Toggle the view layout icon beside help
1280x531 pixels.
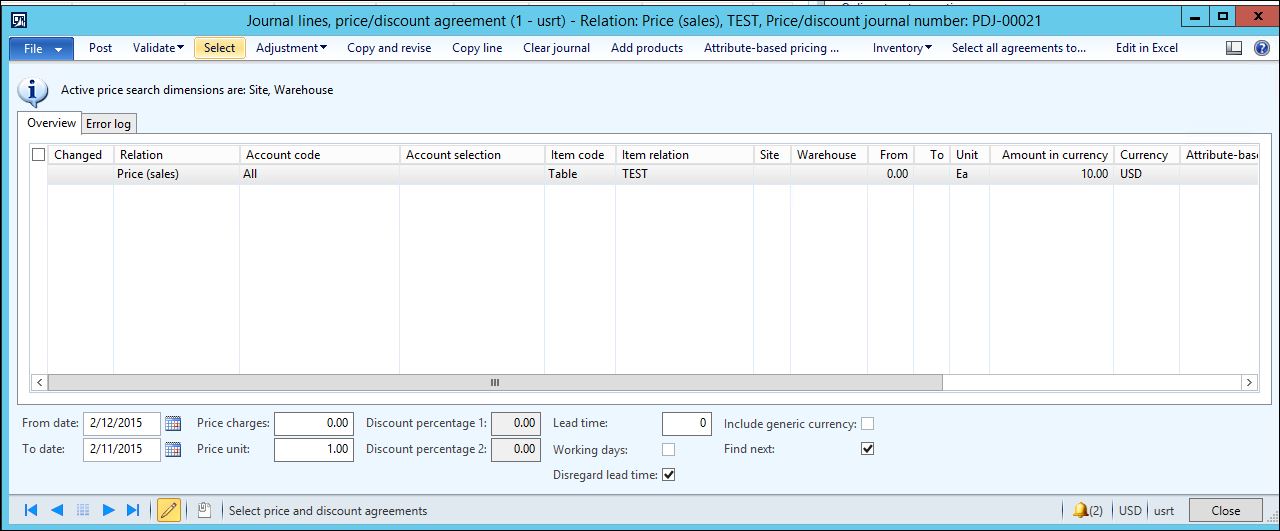(x=1234, y=48)
